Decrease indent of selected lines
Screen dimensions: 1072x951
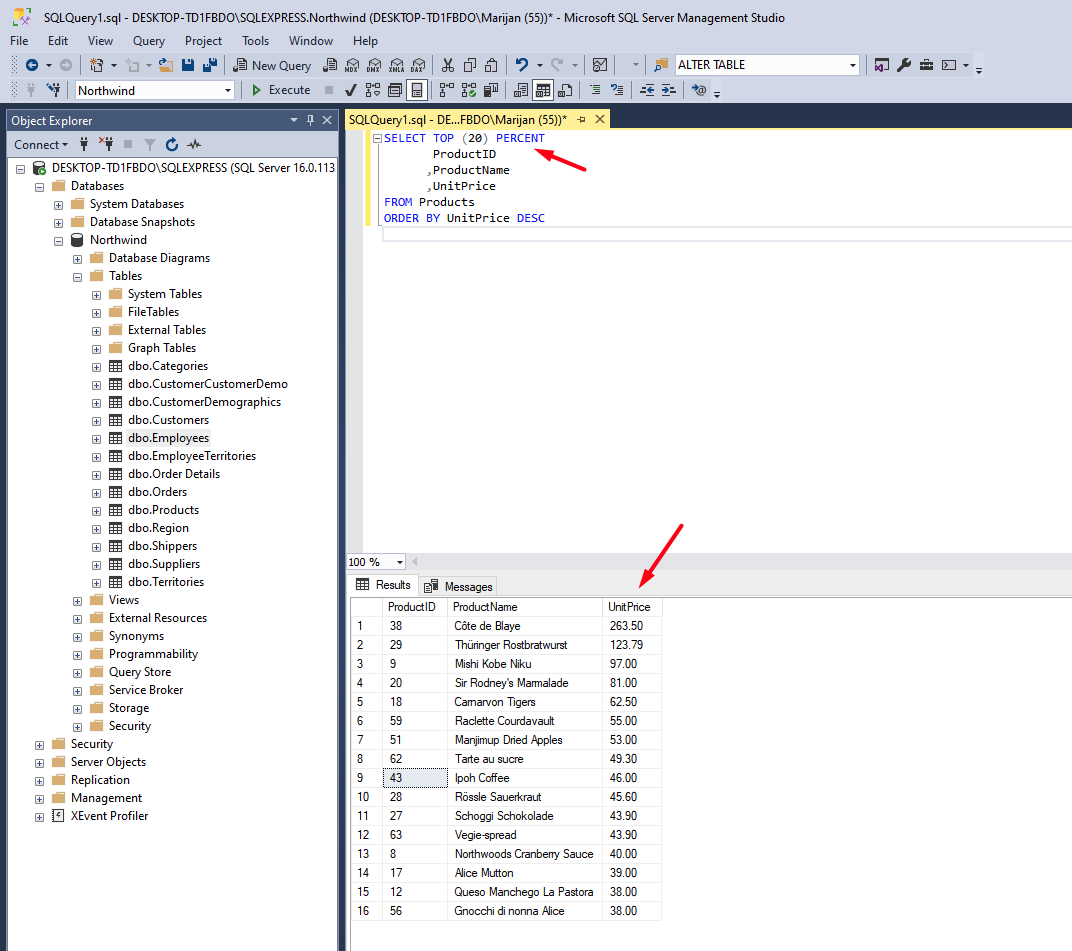click(647, 90)
